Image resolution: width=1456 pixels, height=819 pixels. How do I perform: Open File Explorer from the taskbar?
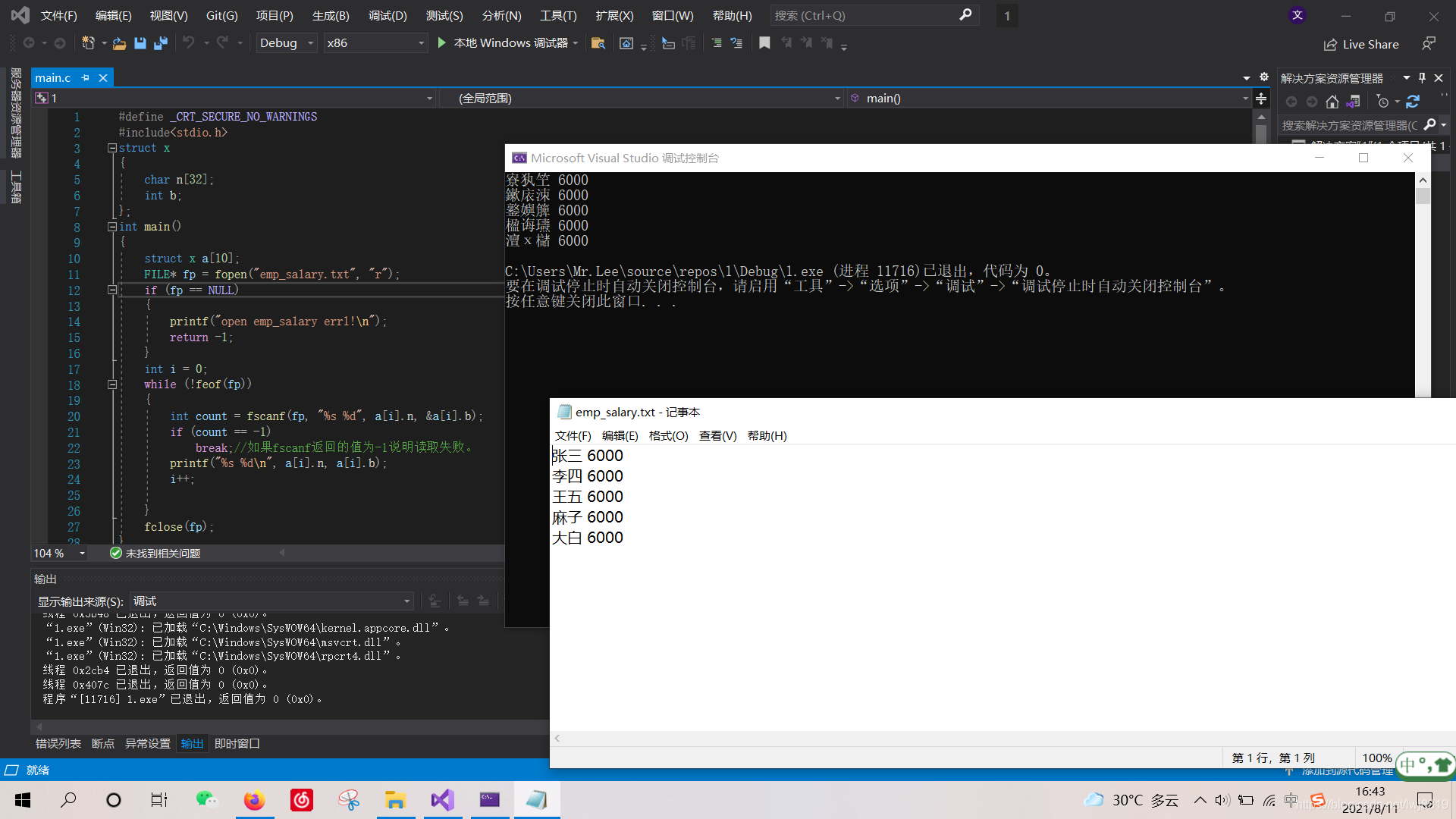pos(395,800)
